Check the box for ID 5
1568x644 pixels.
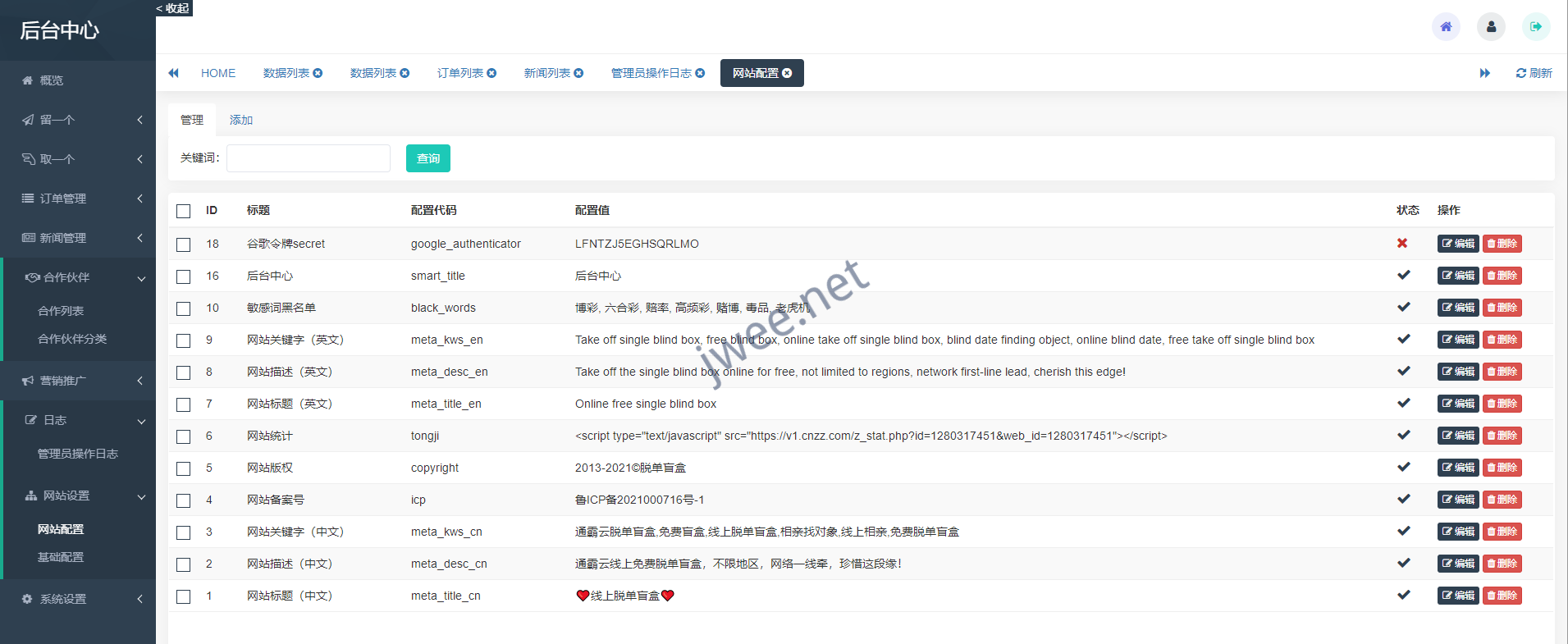(184, 468)
